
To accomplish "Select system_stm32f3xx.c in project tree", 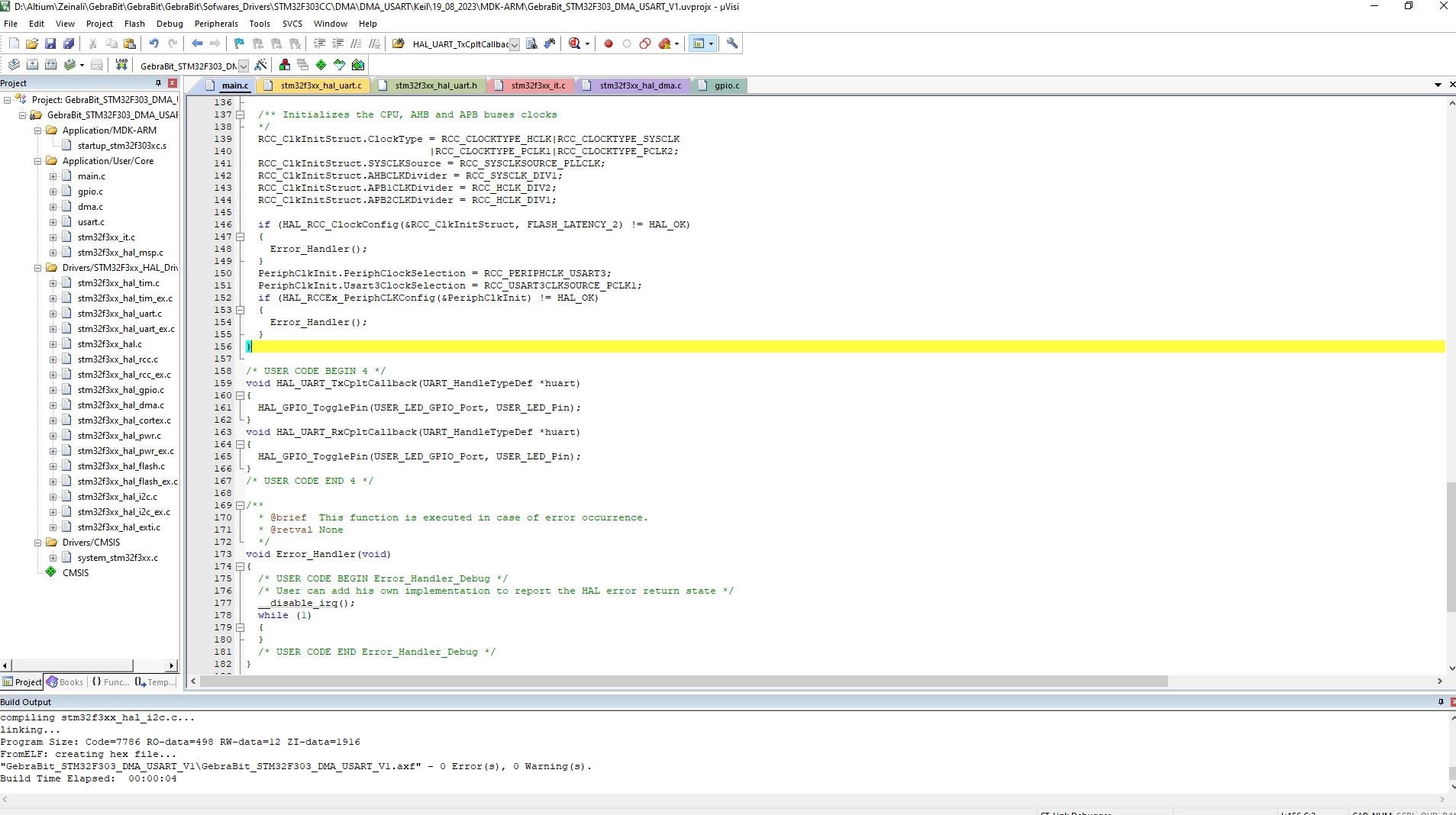I will pyautogui.click(x=118, y=558).
